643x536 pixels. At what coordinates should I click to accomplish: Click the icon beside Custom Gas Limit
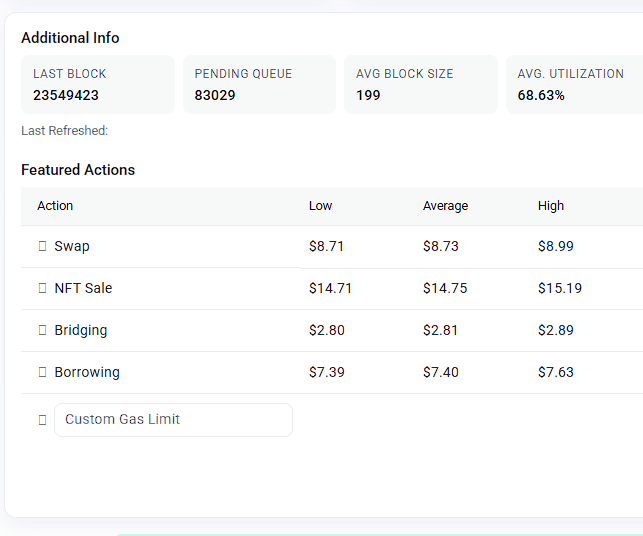tap(42, 420)
